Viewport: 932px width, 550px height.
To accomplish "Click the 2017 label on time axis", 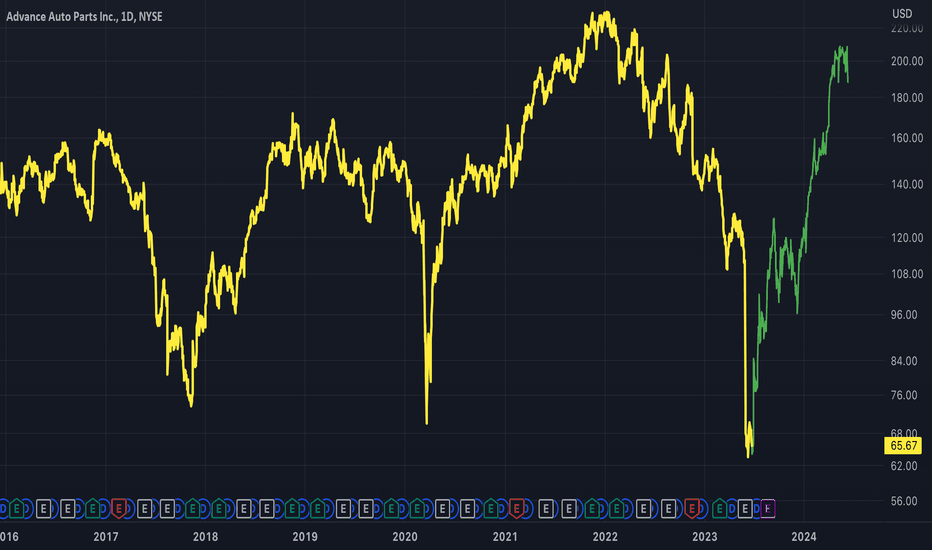I will (106, 537).
